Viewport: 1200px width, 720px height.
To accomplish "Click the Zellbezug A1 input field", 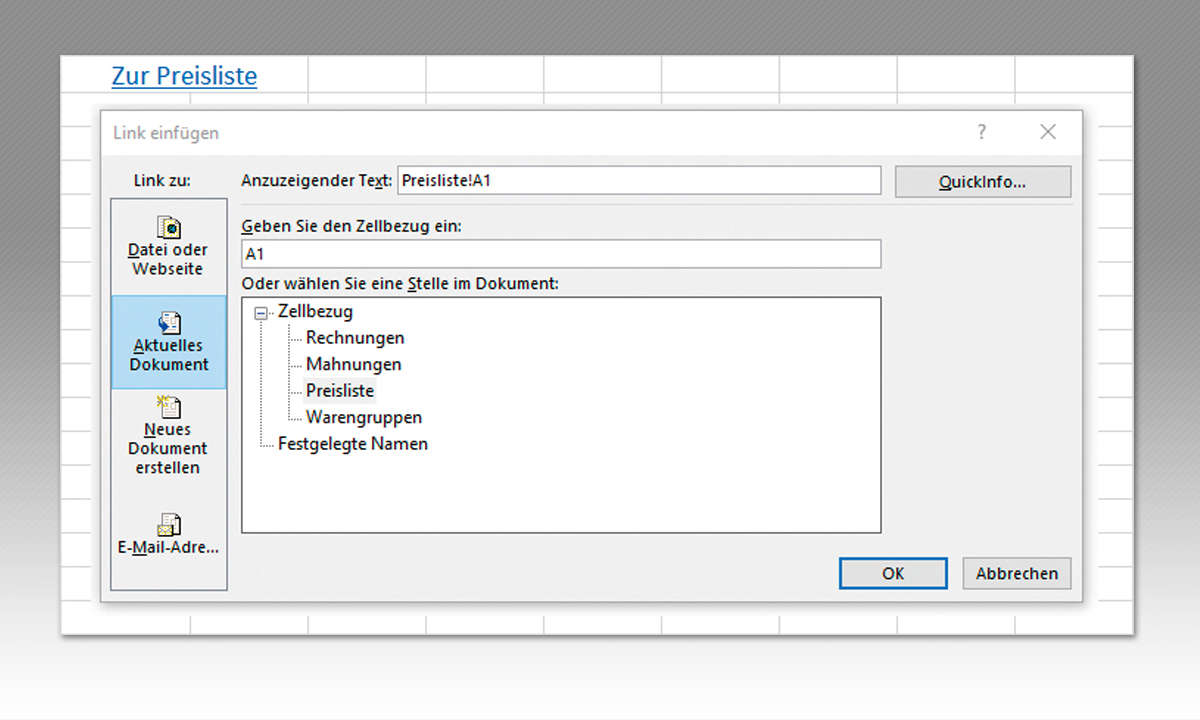I will click(x=561, y=254).
